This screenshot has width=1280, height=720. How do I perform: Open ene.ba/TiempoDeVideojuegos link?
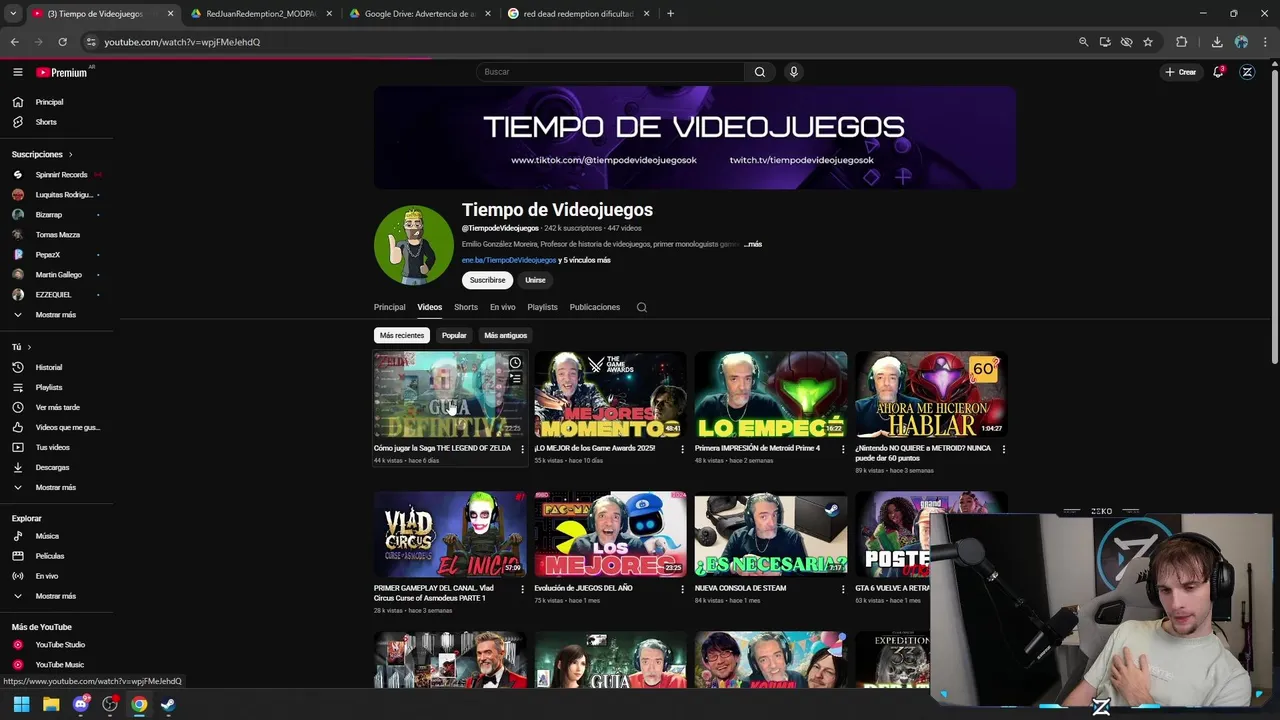pos(508,260)
